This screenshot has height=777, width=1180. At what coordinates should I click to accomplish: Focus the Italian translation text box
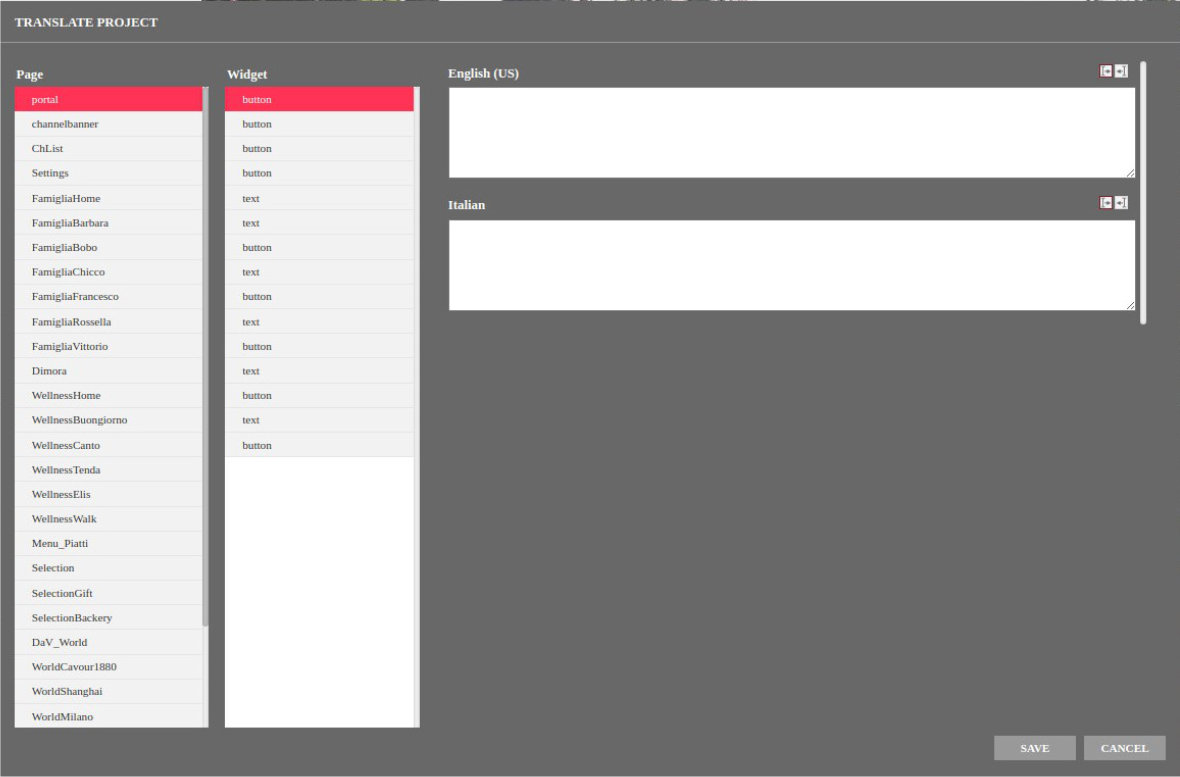pyautogui.click(x=790, y=265)
